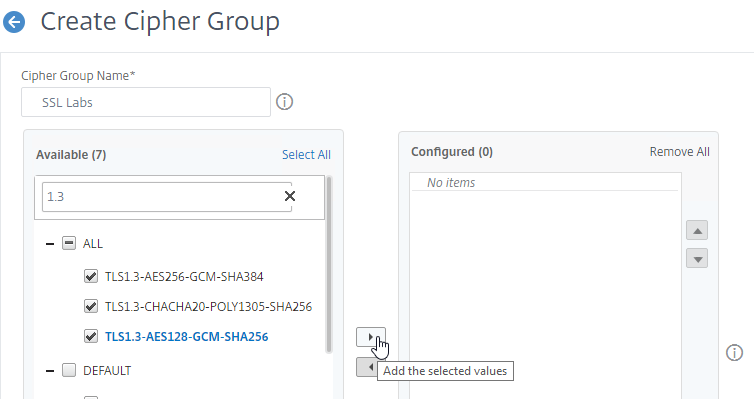Check the DEFAULT group checkbox
Screen dimensions: 754x399
coord(69,370)
